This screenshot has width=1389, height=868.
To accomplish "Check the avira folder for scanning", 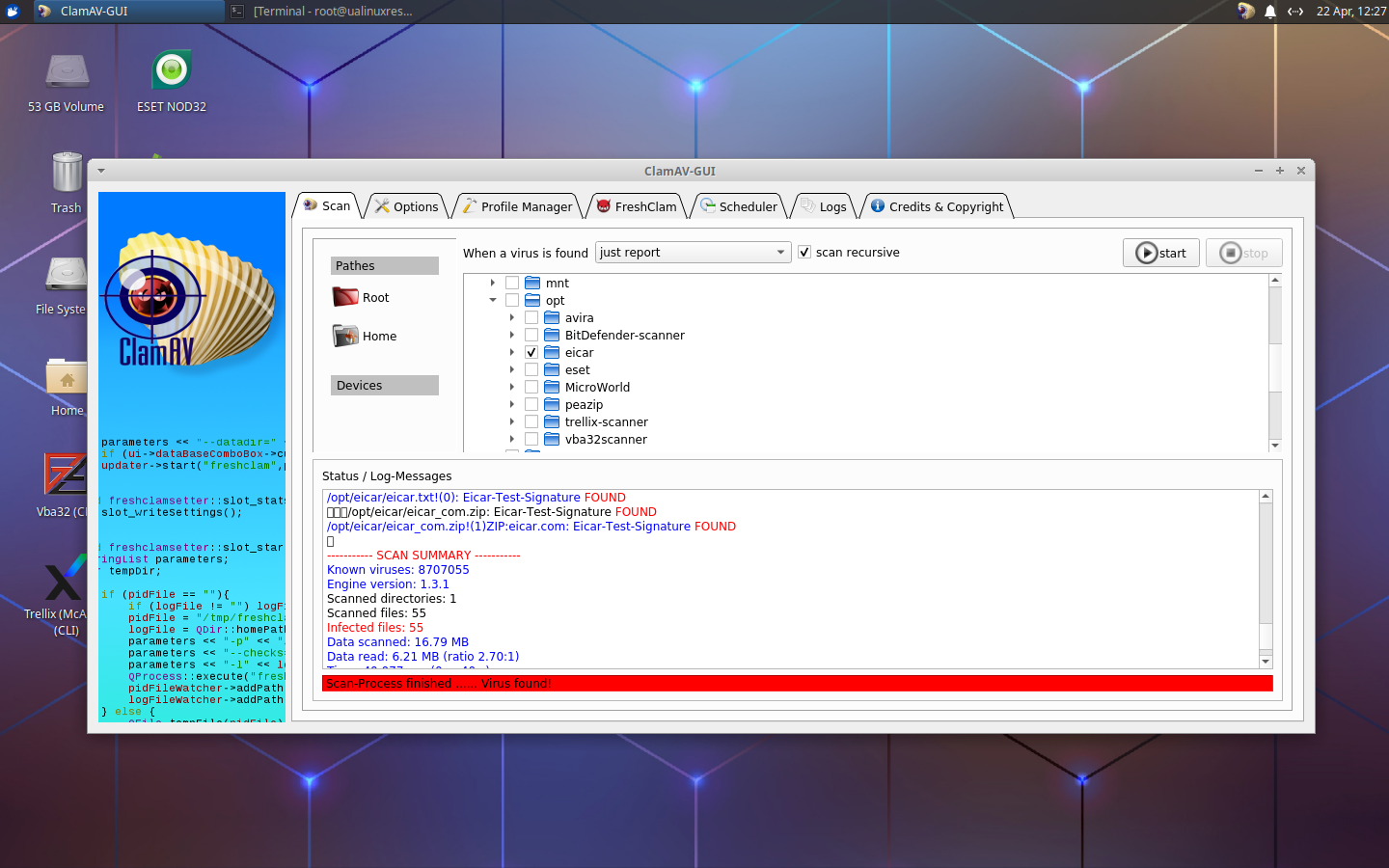I will (x=531, y=317).
